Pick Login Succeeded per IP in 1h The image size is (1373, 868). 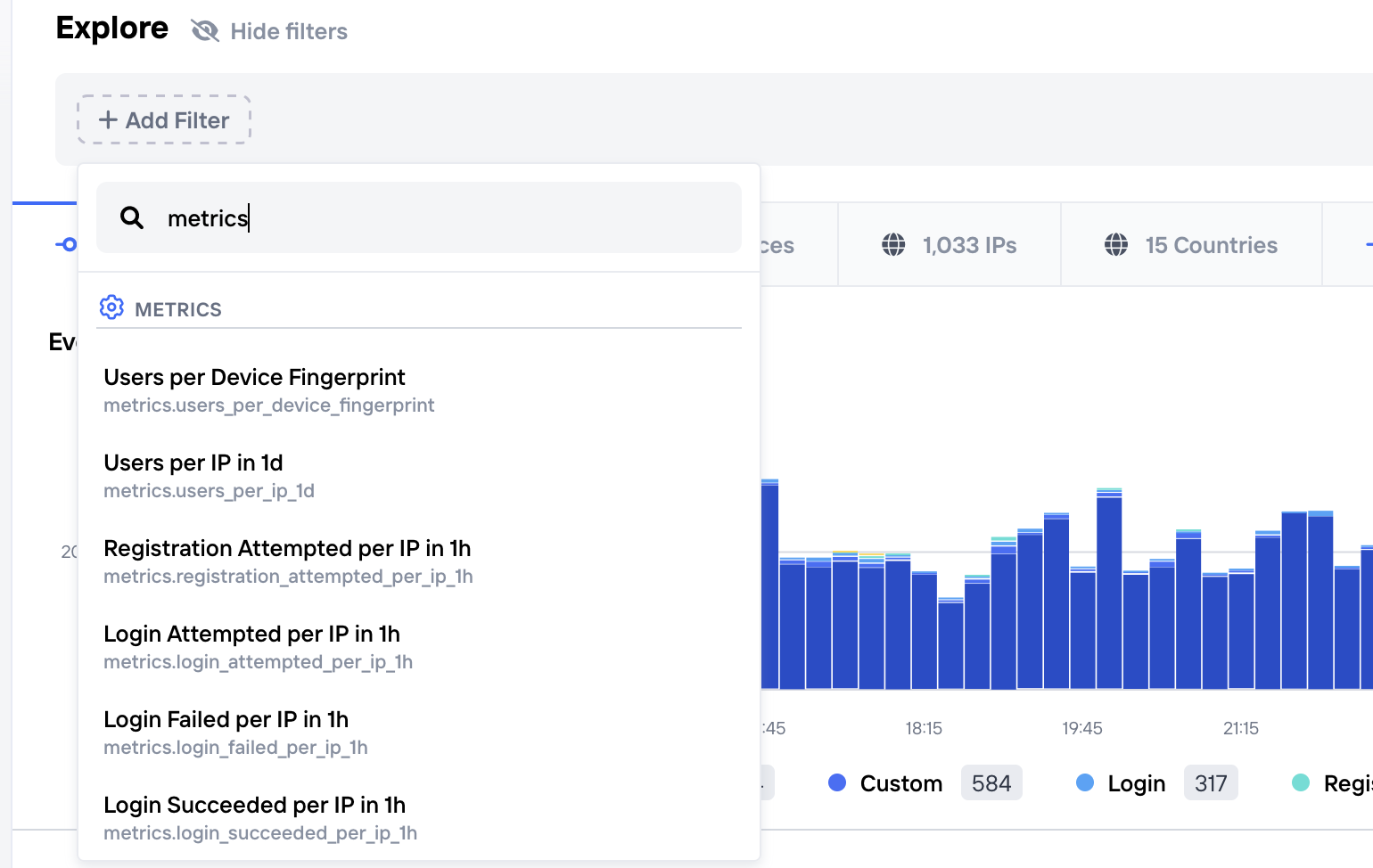point(419,818)
